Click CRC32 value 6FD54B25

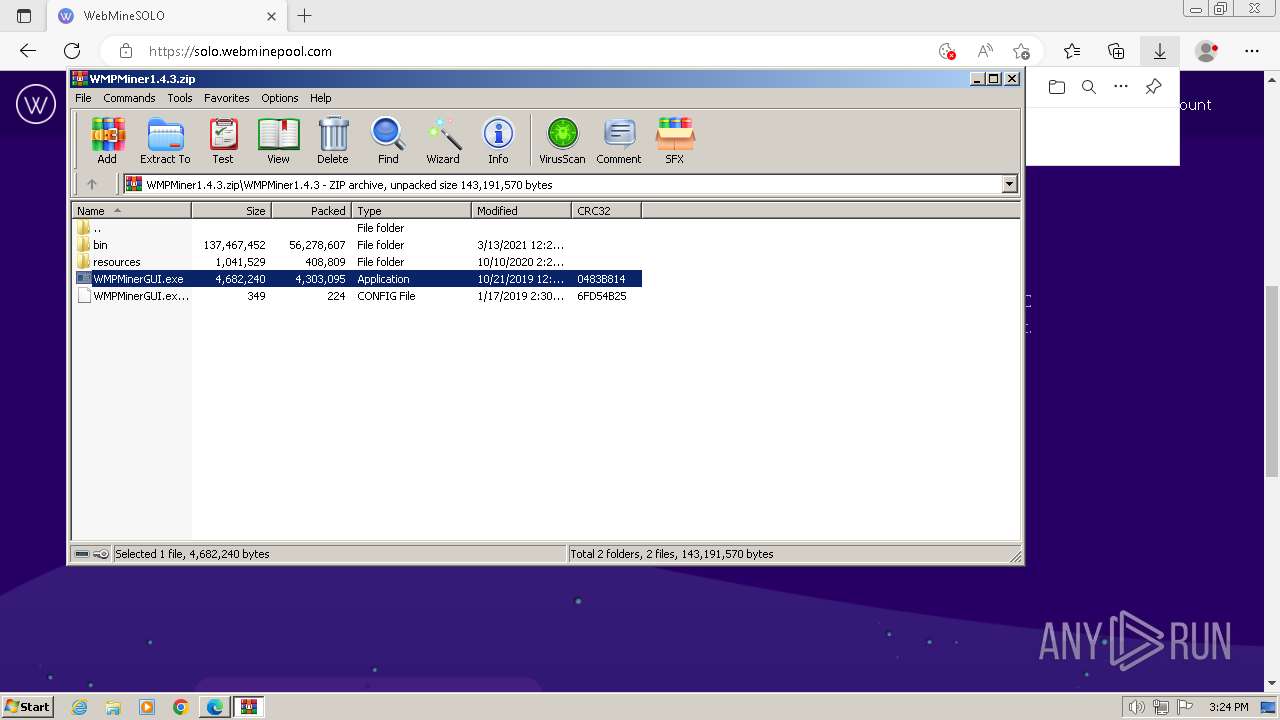601,296
